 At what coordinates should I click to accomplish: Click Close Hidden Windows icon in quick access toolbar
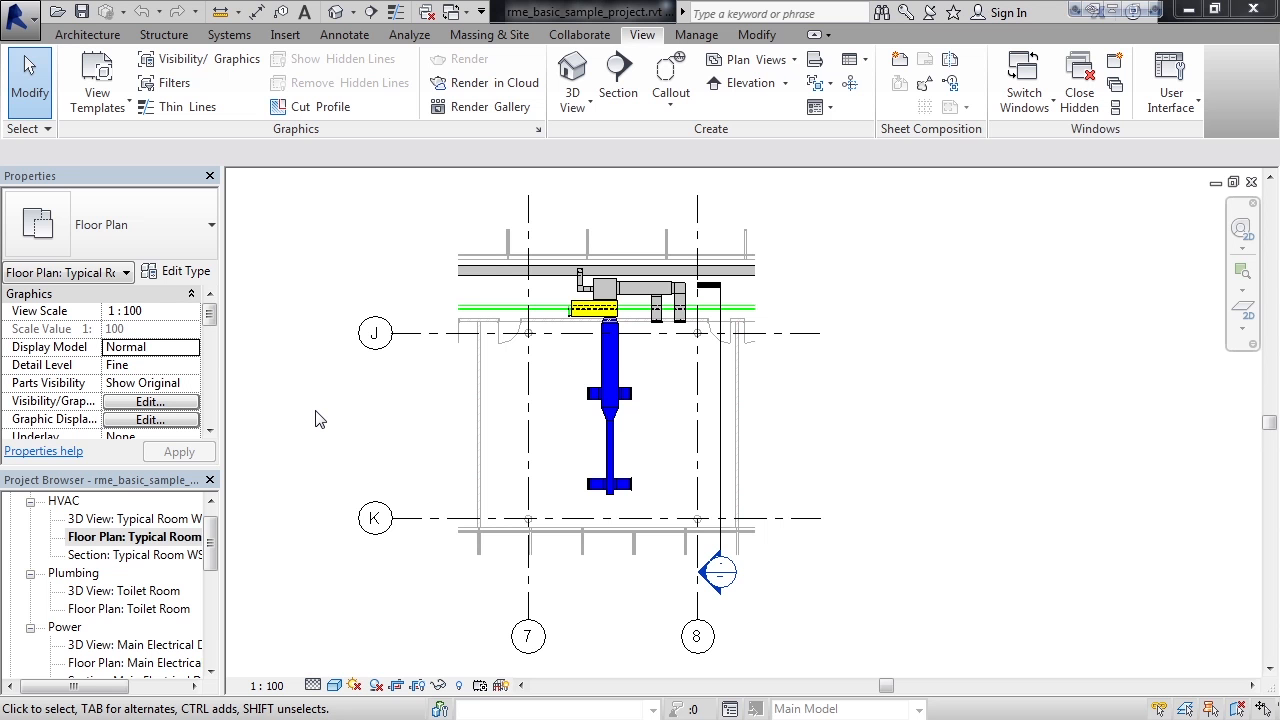tap(427, 12)
